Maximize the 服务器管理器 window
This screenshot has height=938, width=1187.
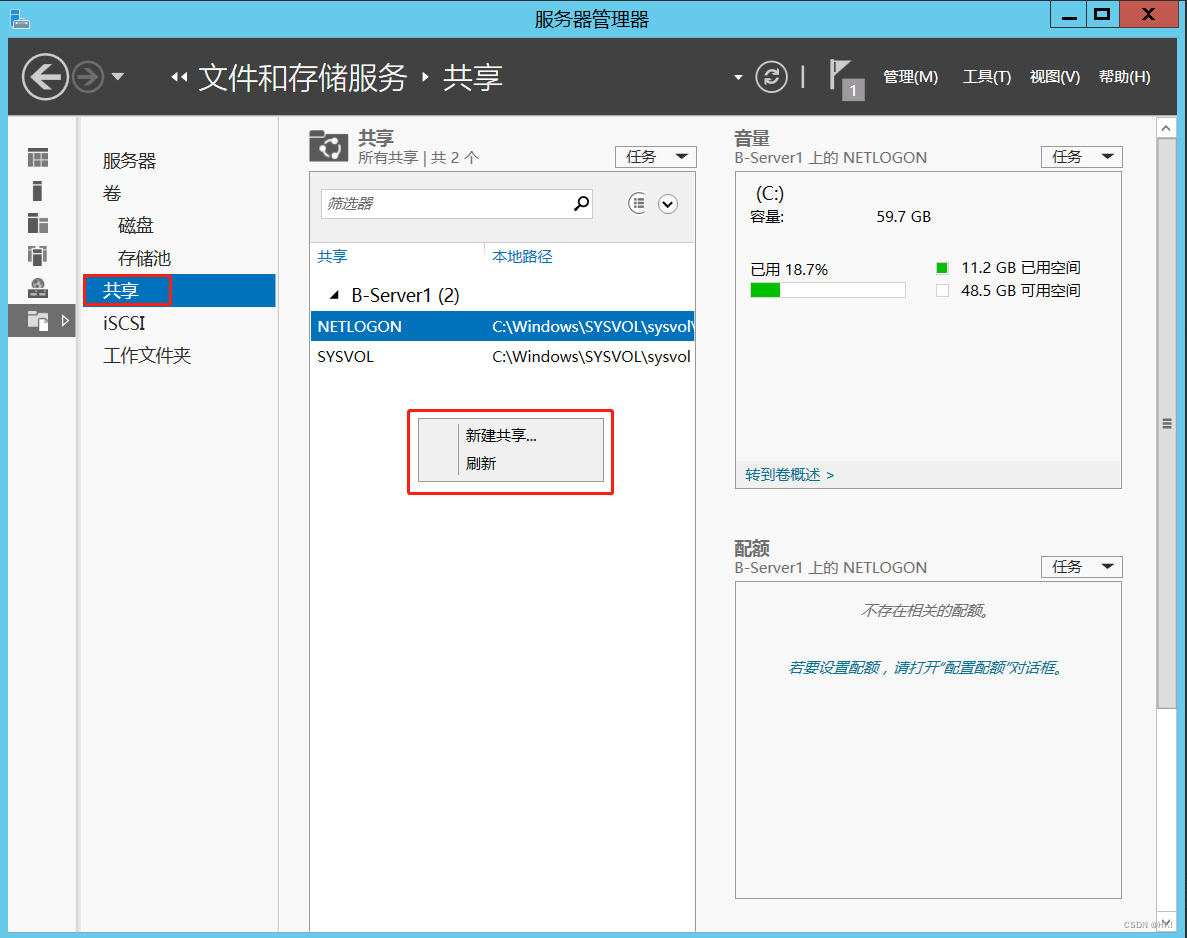click(1102, 14)
